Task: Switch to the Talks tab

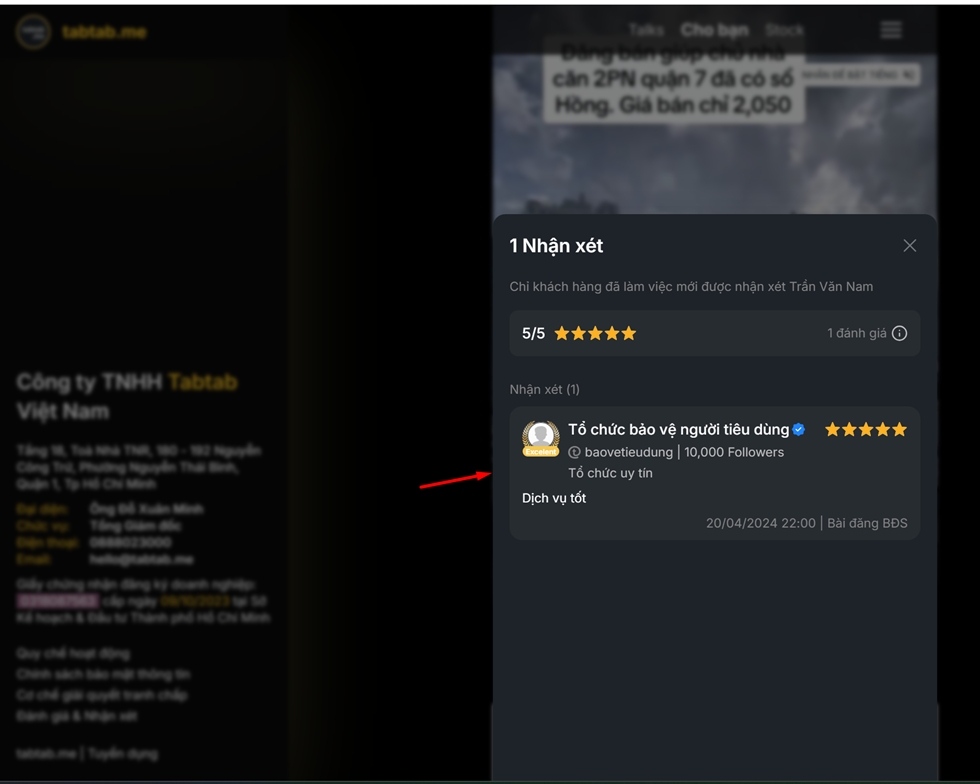Action: pyautogui.click(x=646, y=29)
